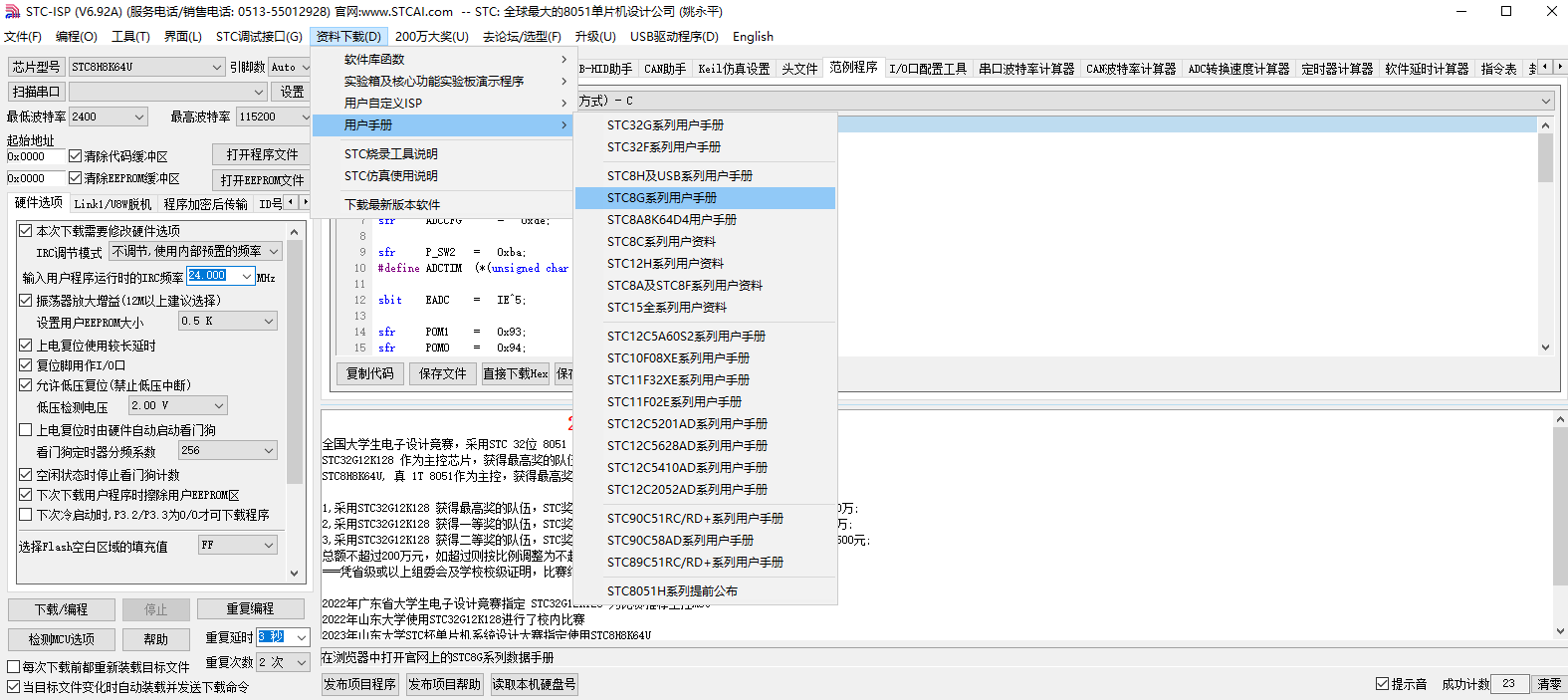Click the 检测MCU选项 button
Screen dimensions: 1568x700
(x=62, y=639)
